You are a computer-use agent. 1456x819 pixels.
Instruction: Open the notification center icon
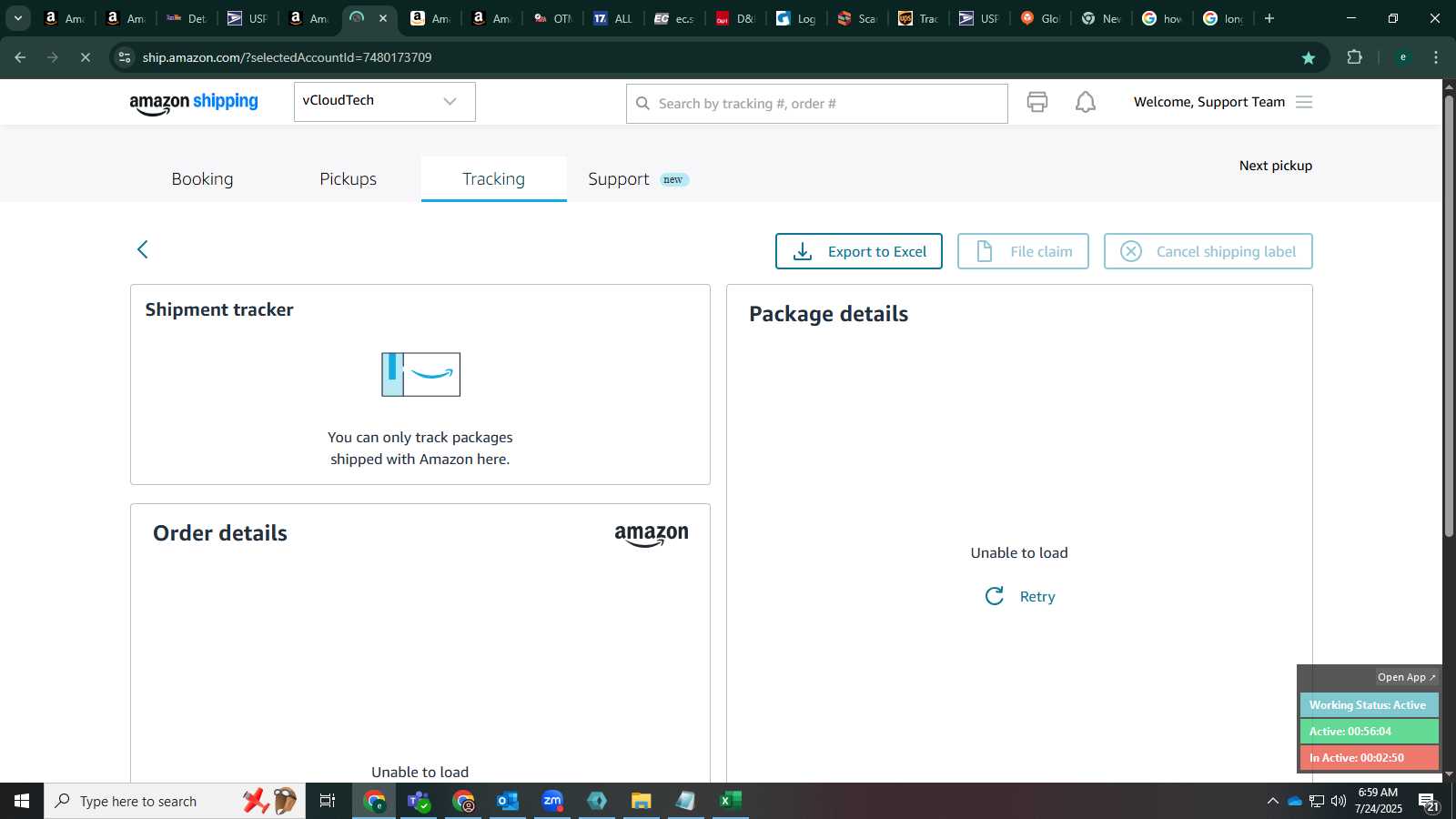click(1429, 802)
